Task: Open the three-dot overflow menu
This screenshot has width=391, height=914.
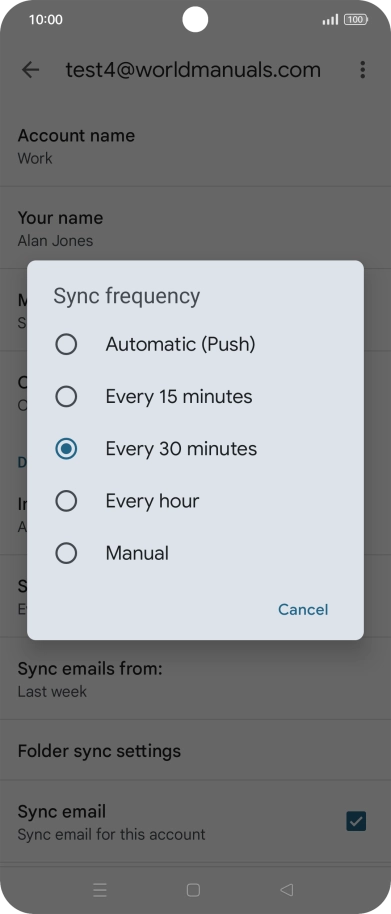Action: tap(362, 70)
